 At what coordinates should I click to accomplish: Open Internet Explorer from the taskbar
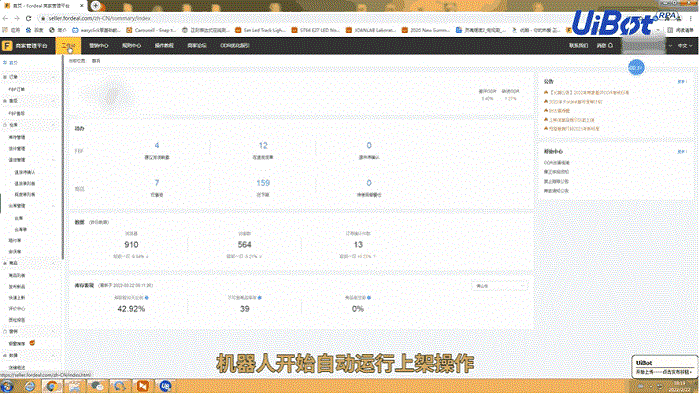click(x=29, y=386)
